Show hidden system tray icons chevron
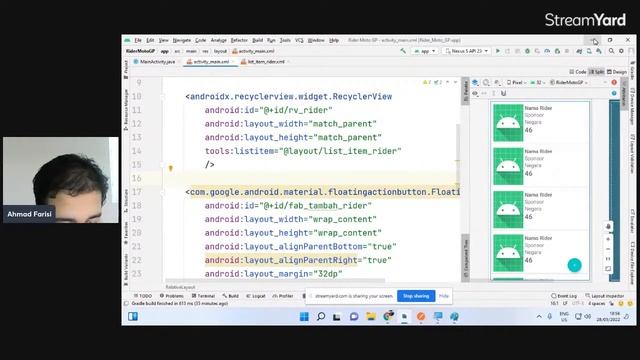This screenshot has height=360, width=640. coord(539,317)
